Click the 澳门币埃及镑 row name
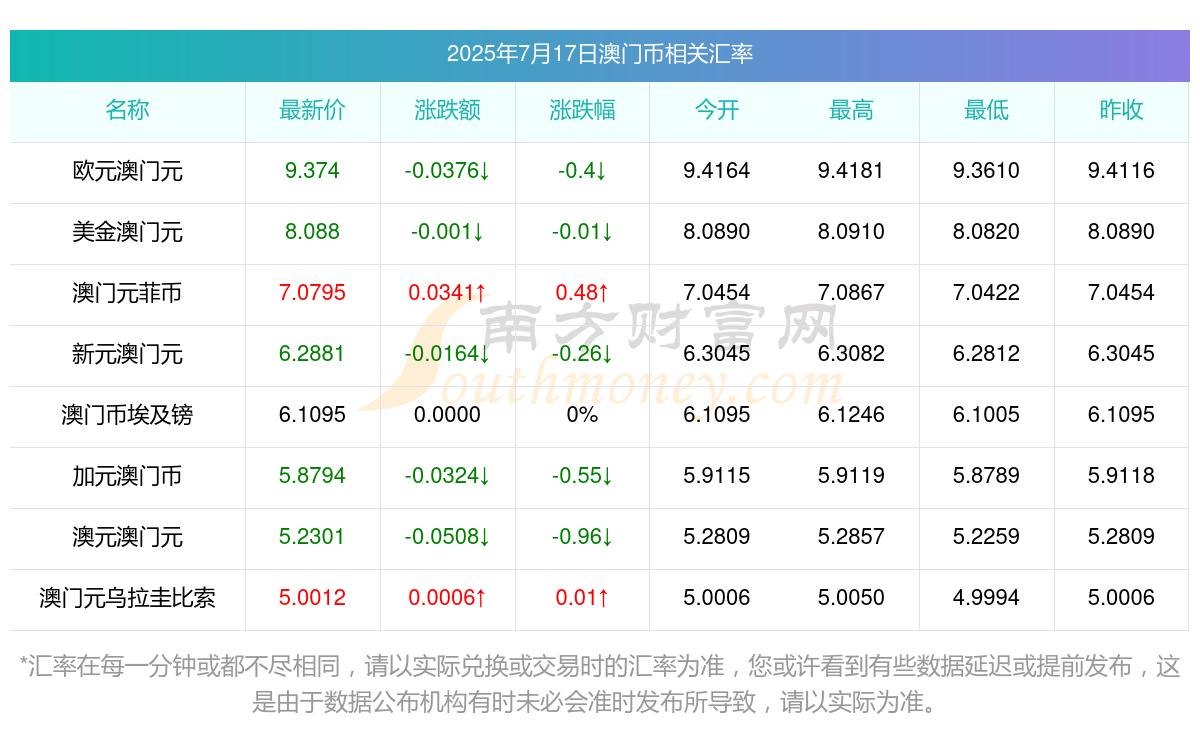Screen dimensions: 1200x733 pyautogui.click(x=128, y=415)
